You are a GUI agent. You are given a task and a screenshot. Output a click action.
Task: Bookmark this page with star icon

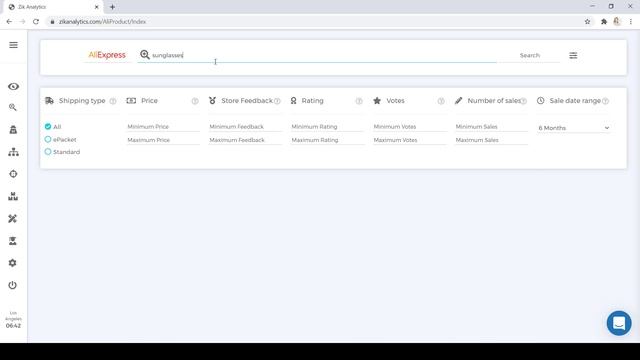[587, 22]
